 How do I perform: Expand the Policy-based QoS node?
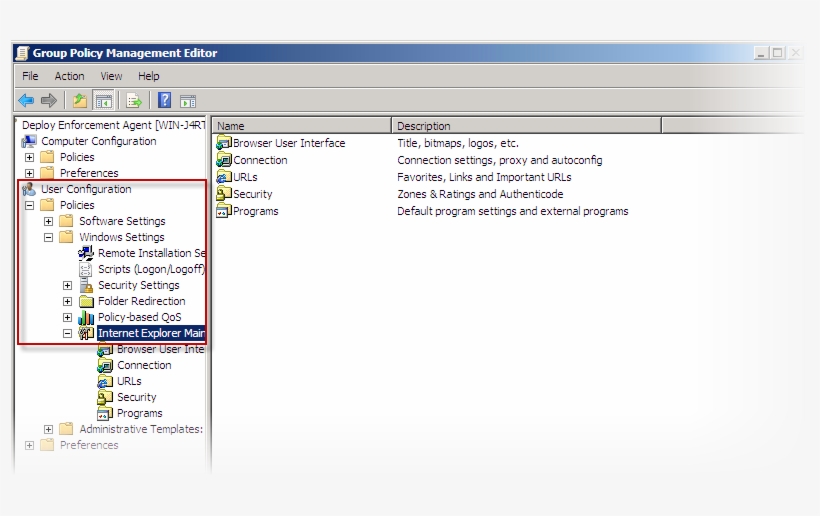click(x=67, y=317)
